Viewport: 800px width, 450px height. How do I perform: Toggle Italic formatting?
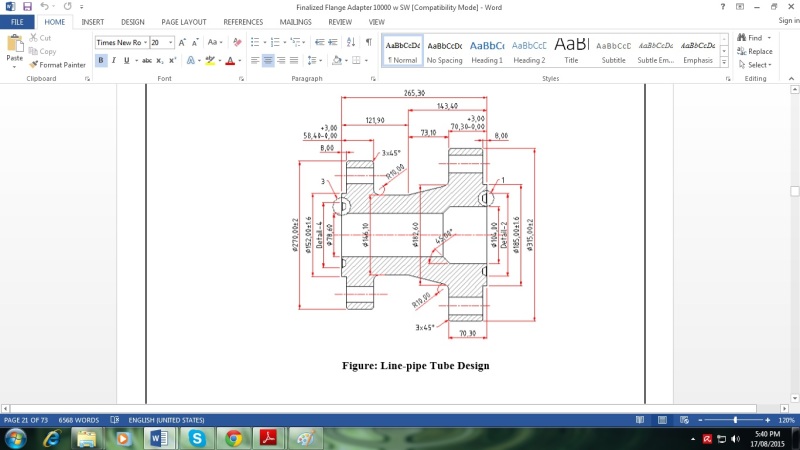(x=113, y=60)
